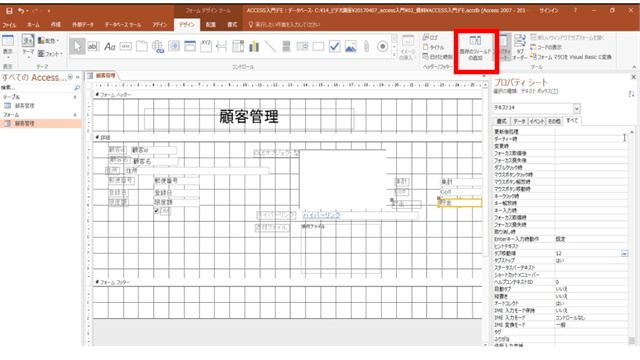Open the File (ファイル) tab

coord(9,25)
